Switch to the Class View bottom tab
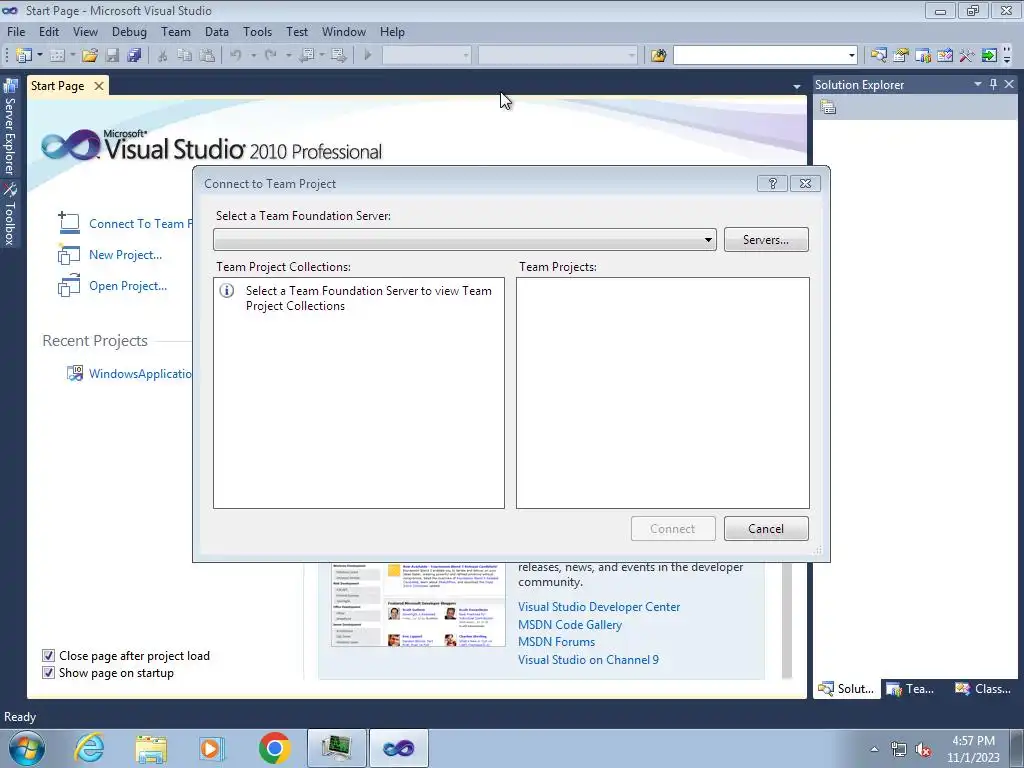Image resolution: width=1024 pixels, height=768 pixels. coord(983,688)
